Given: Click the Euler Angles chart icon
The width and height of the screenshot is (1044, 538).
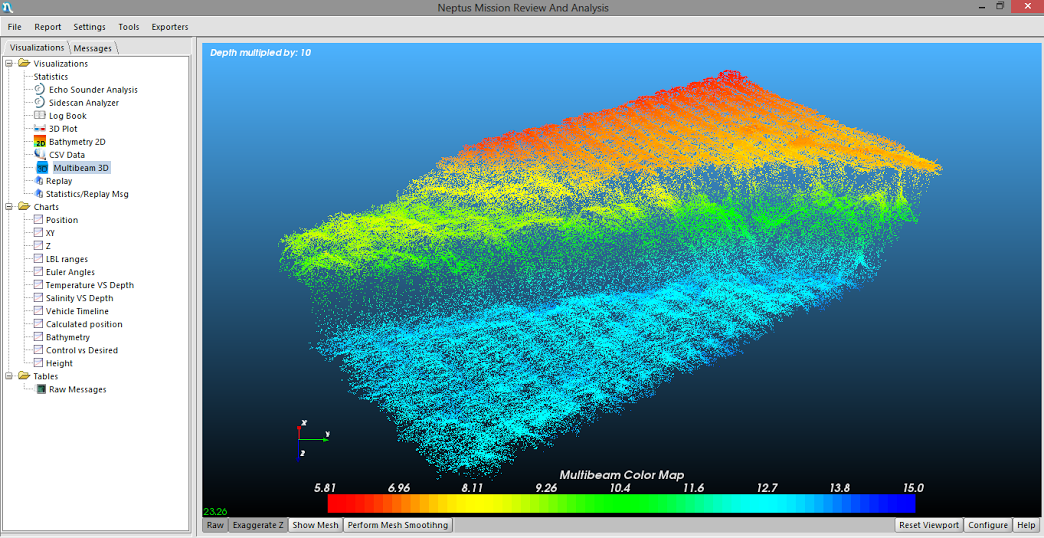Looking at the screenshot, I should (38, 272).
